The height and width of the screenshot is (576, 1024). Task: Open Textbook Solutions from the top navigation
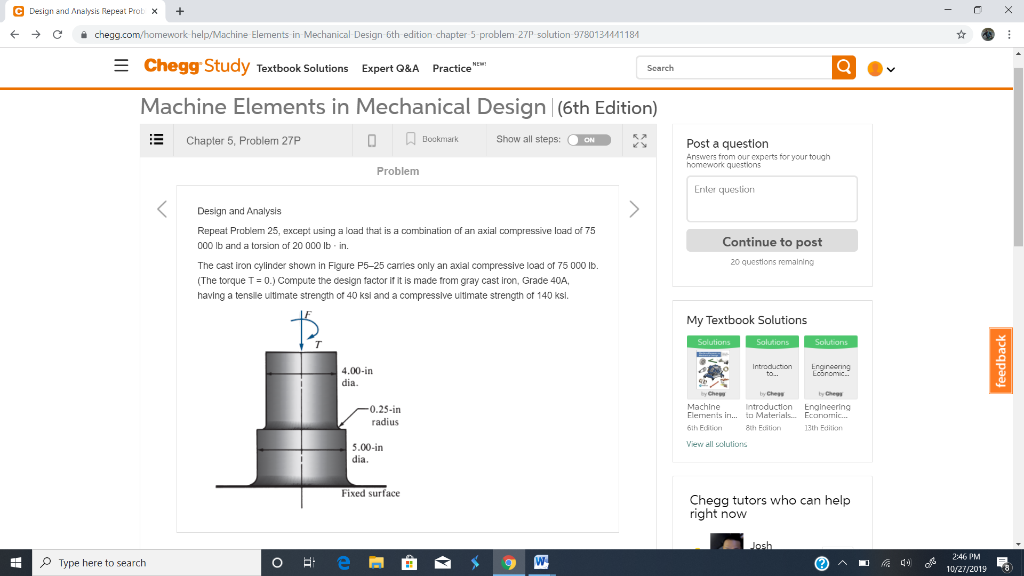coord(300,68)
